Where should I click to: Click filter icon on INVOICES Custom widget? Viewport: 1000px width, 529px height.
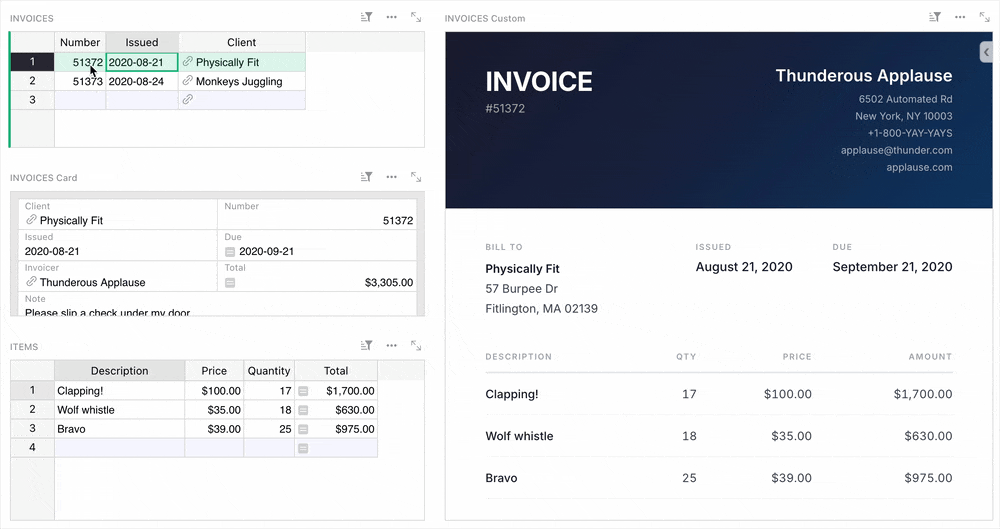pos(935,18)
